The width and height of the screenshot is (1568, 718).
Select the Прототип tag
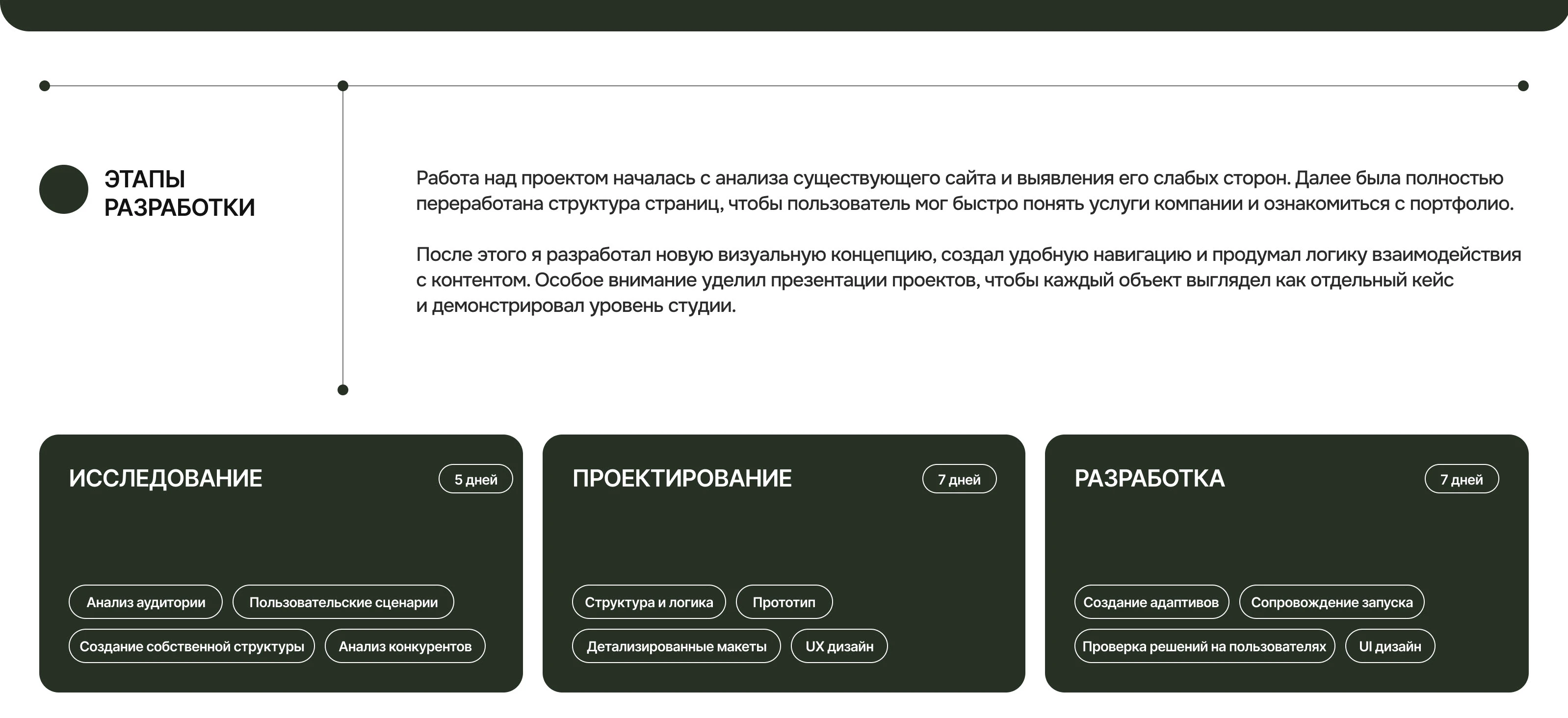coord(784,602)
